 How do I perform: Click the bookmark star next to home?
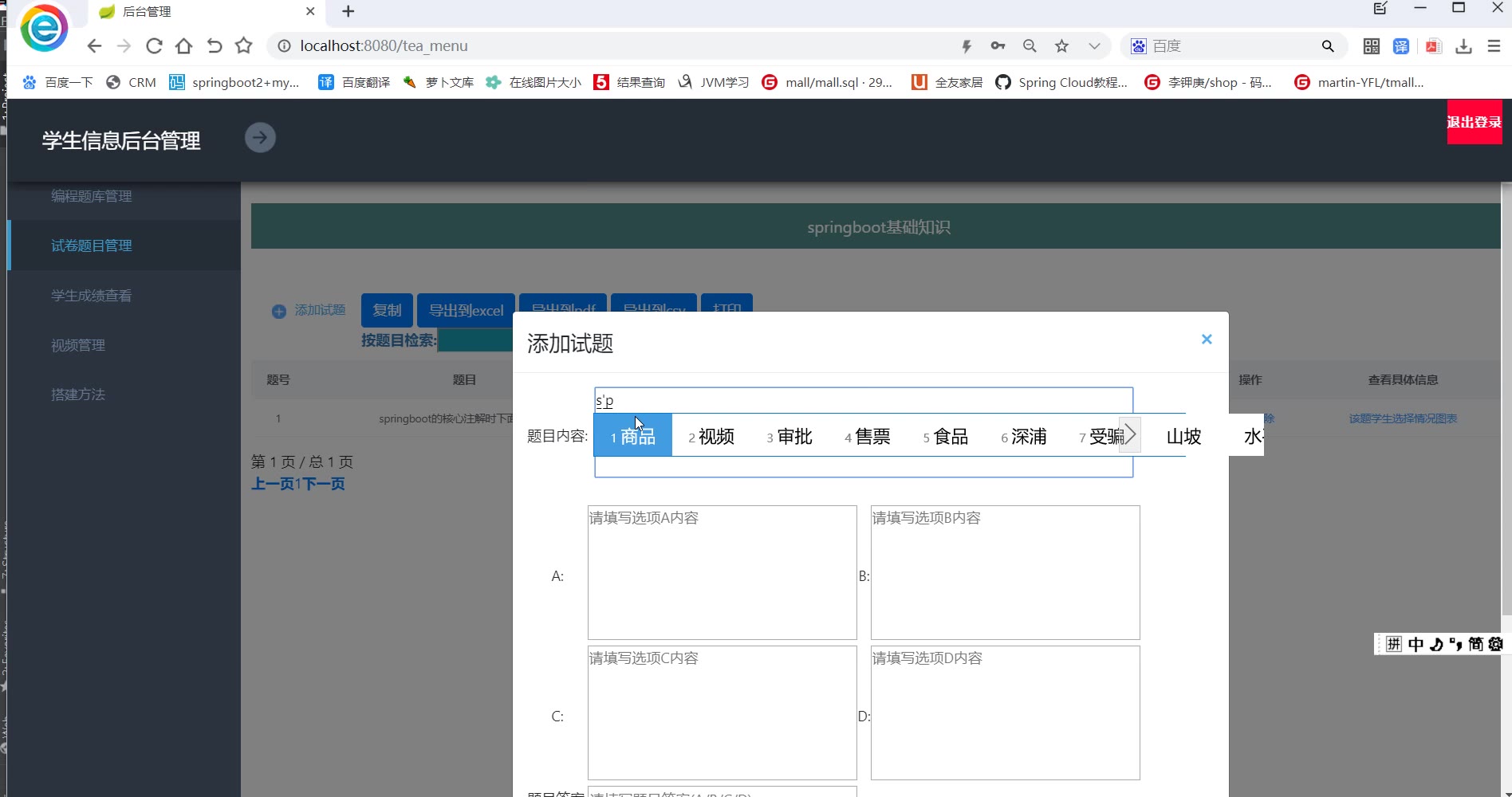click(x=244, y=46)
